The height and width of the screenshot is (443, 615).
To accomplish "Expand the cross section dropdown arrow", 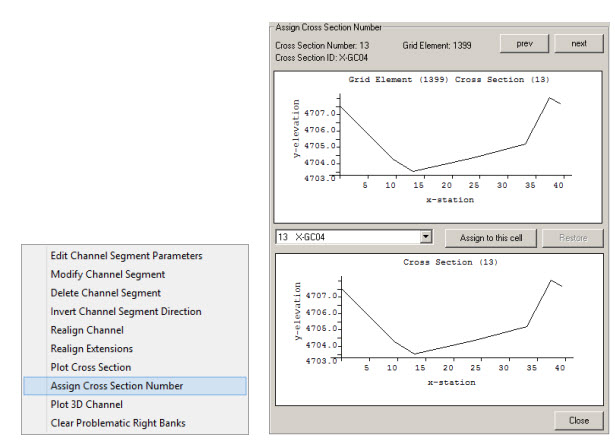I will pyautogui.click(x=425, y=237).
